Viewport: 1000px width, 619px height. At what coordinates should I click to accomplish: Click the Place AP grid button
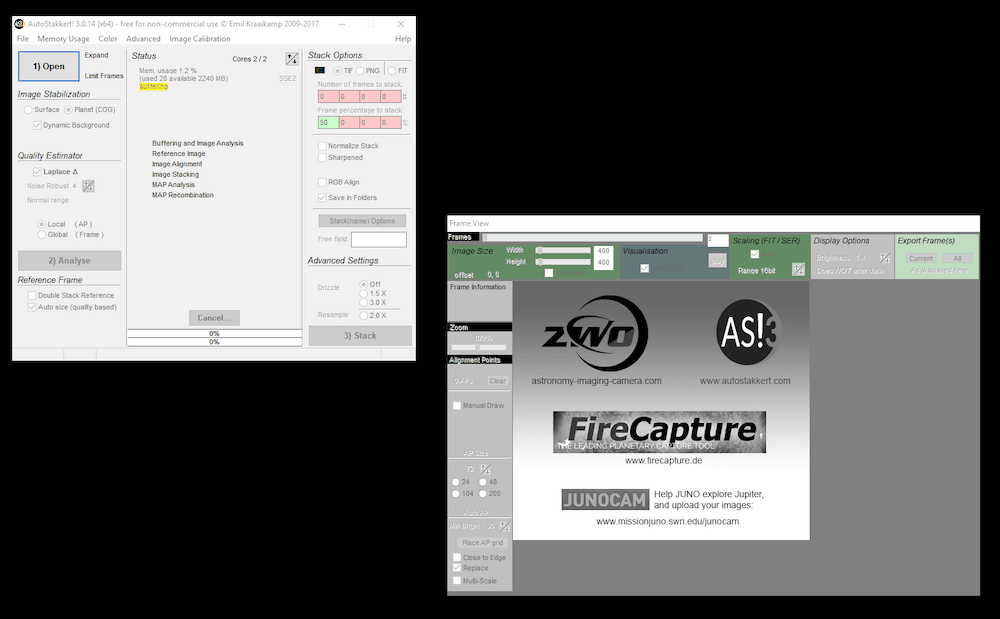[483, 543]
